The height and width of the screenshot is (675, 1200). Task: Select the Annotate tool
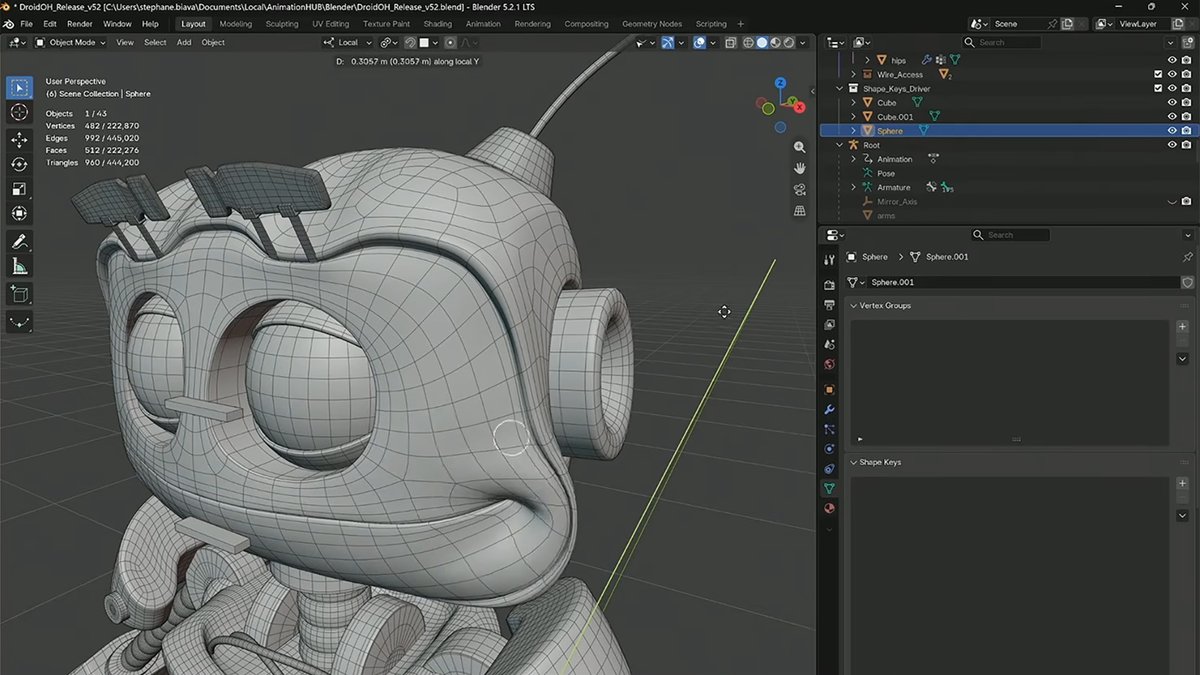pos(19,242)
